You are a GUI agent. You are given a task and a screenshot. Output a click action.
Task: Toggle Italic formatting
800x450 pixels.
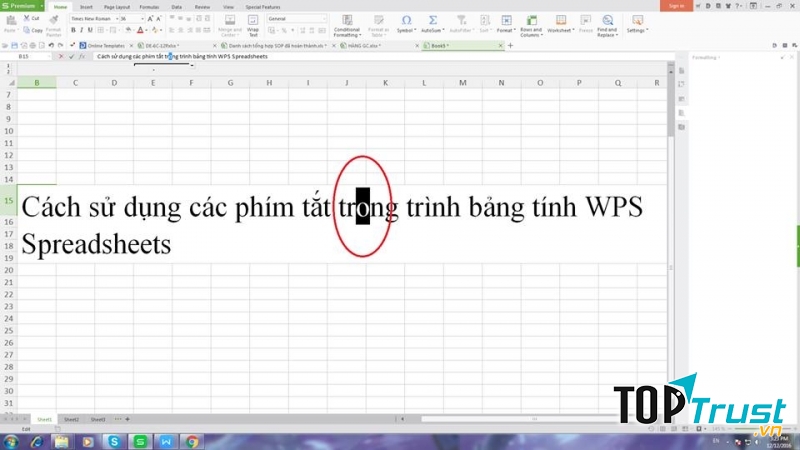coord(81,31)
